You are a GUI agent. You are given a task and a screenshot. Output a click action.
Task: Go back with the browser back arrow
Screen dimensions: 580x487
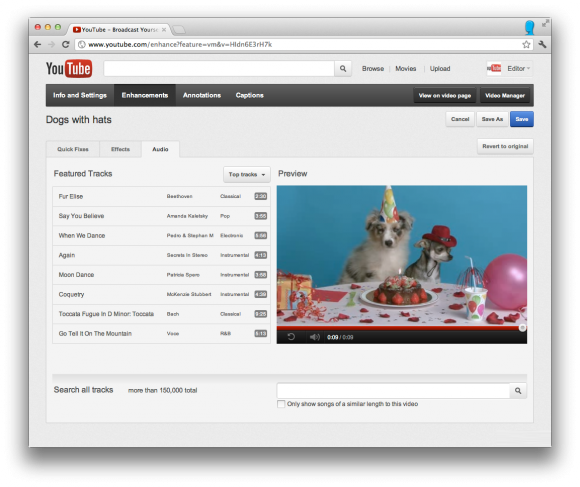click(37, 44)
